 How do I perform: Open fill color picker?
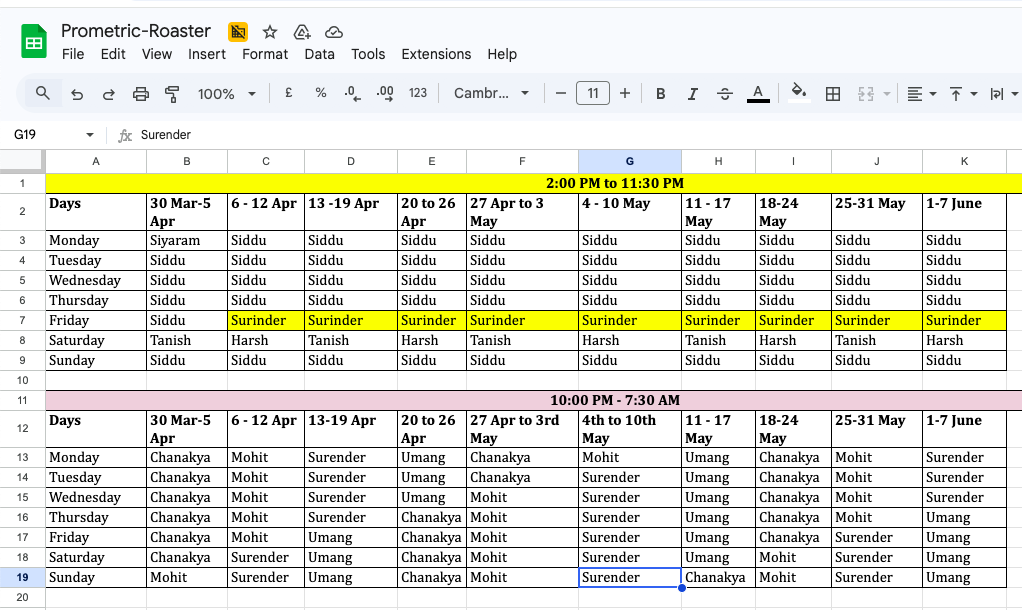[x=799, y=93]
